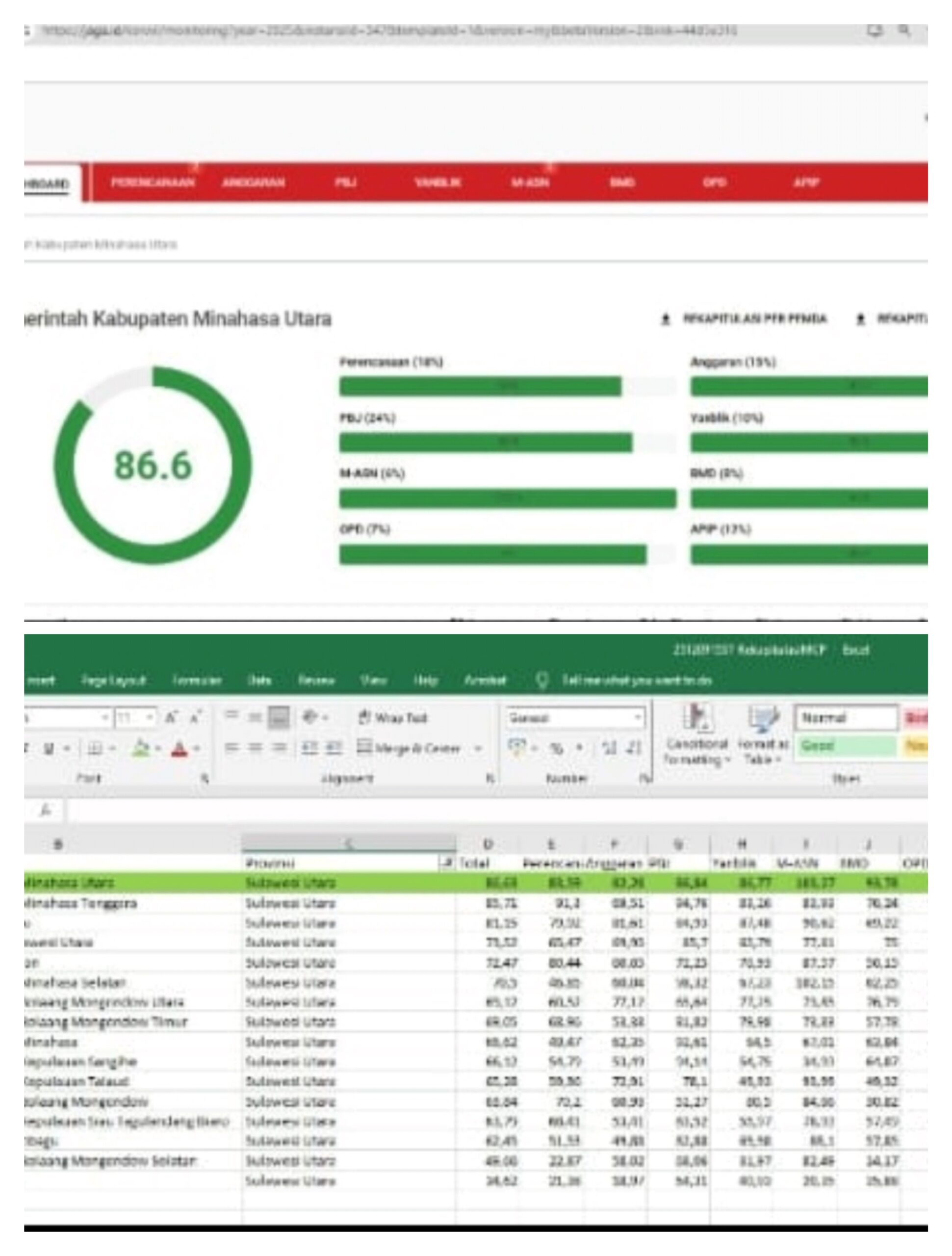Toggle the middle vertical align button

(x=256, y=718)
